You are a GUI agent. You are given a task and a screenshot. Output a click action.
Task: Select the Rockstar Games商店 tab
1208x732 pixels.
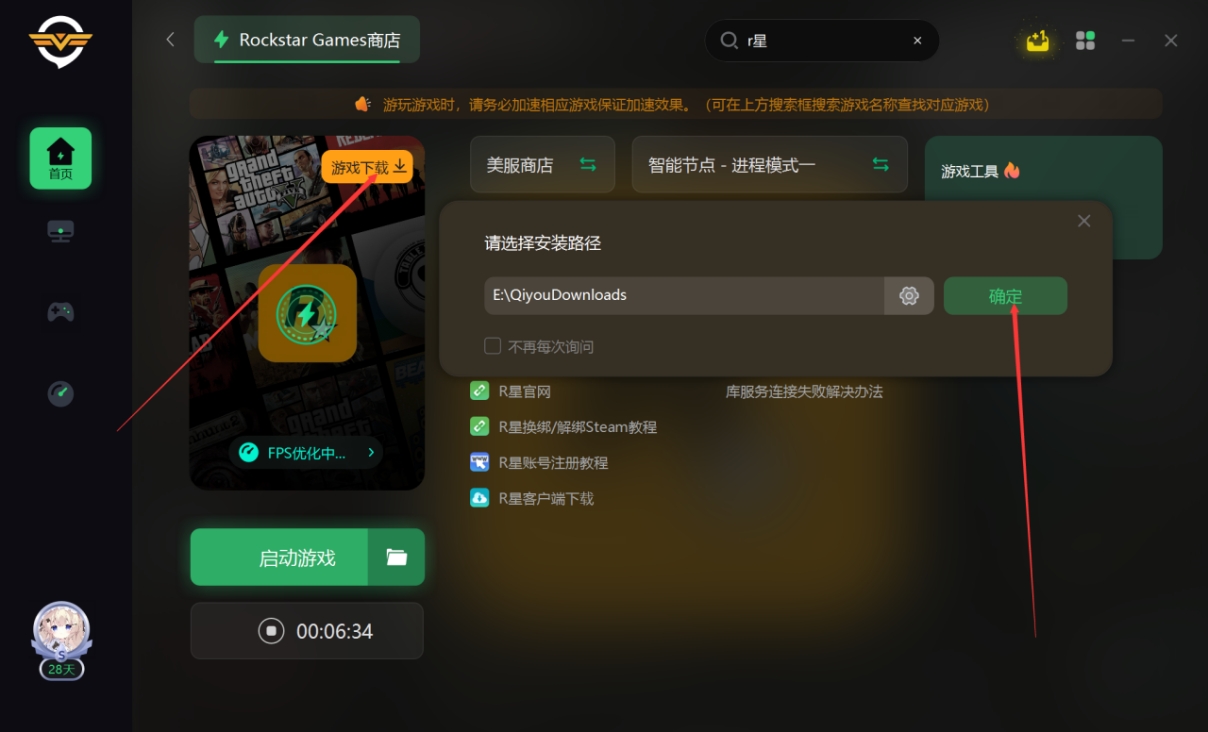[307, 40]
